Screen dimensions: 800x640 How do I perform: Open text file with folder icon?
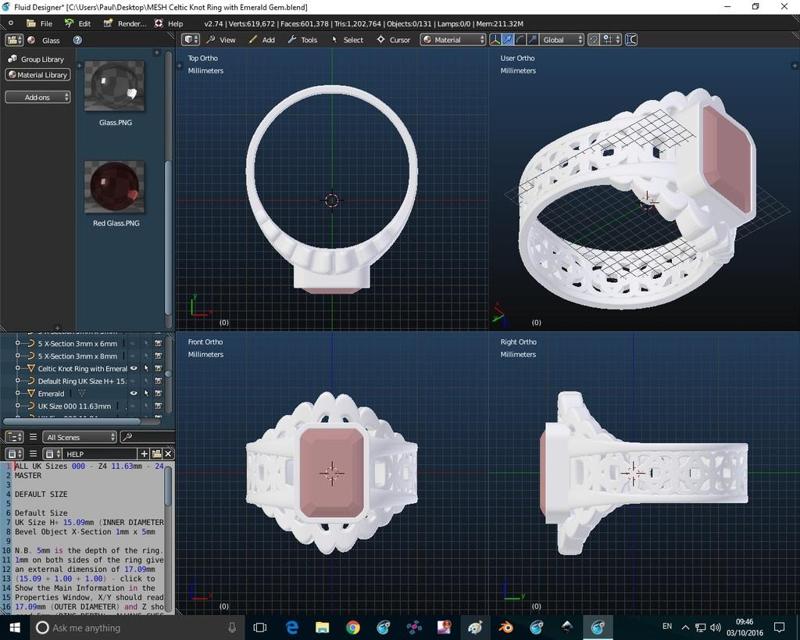(x=154, y=454)
